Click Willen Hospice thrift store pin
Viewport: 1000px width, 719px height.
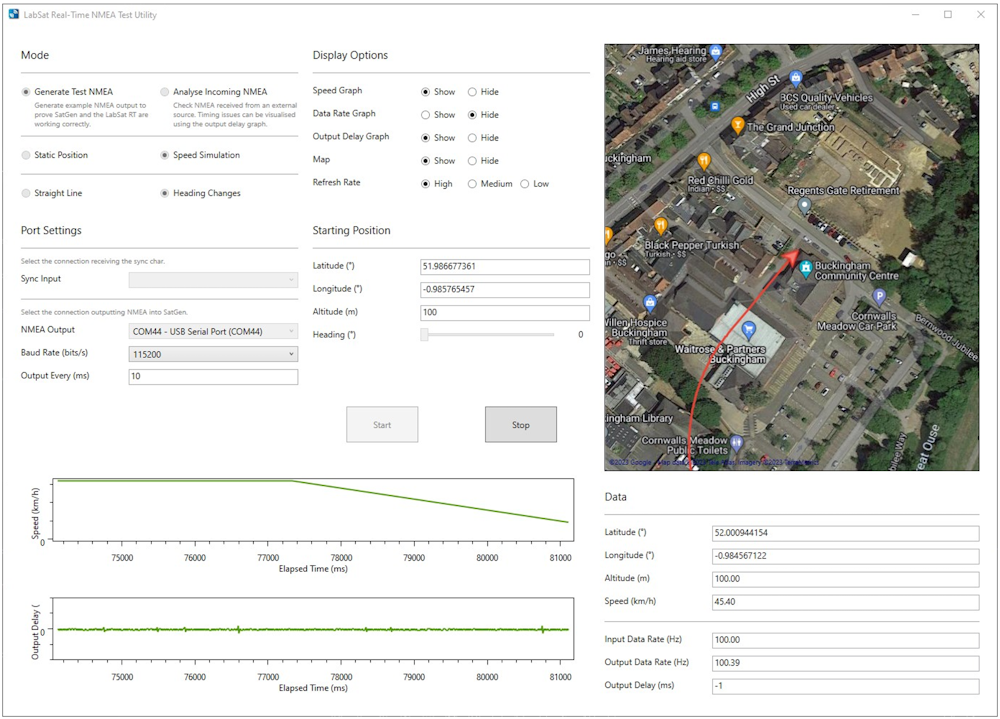649,302
